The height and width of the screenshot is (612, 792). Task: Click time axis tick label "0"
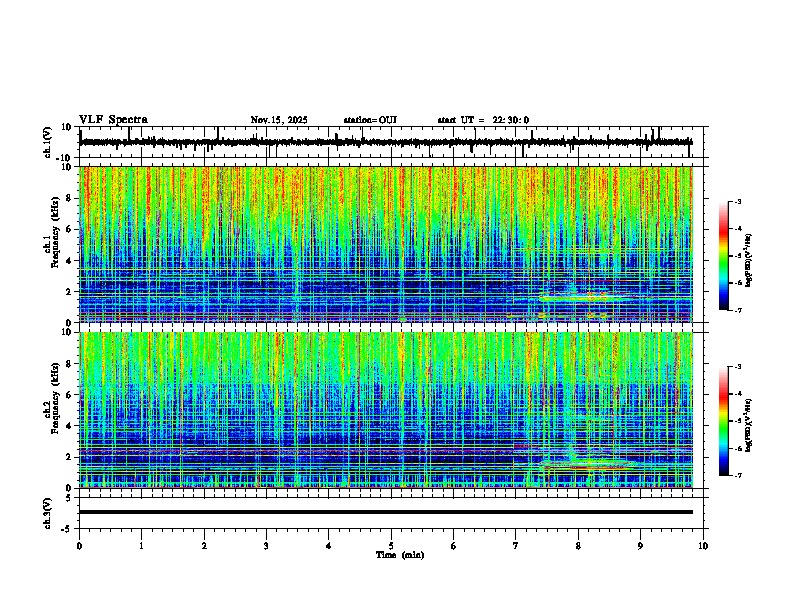click(x=79, y=546)
